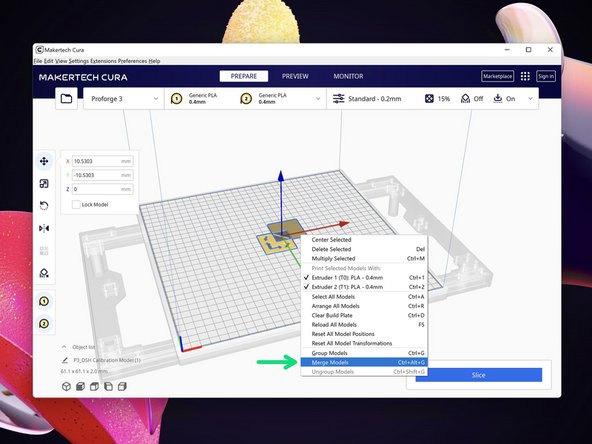Select P3_DSH Calibration Model in object list

pos(107,360)
